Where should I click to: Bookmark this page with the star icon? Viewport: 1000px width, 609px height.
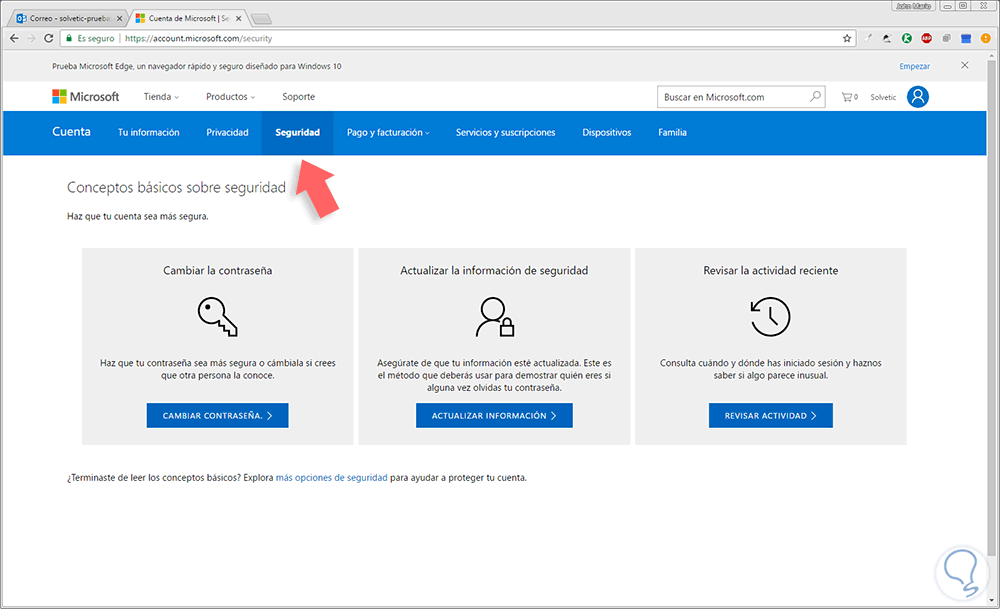click(847, 38)
